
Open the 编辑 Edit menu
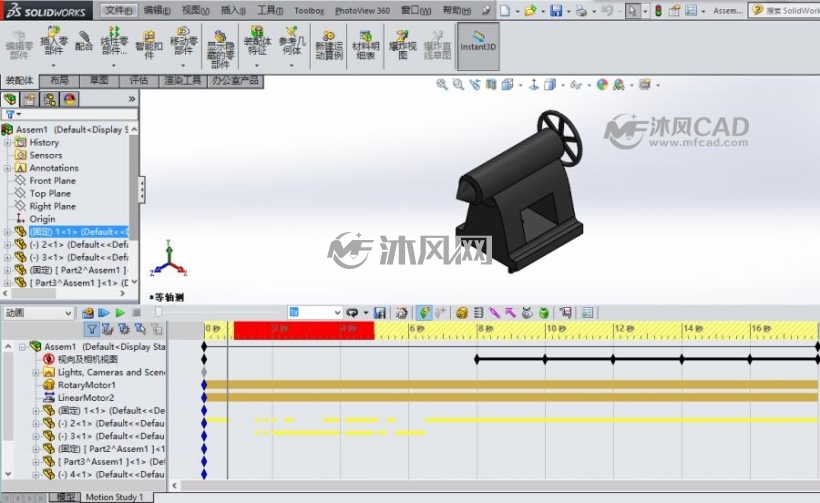(157, 10)
